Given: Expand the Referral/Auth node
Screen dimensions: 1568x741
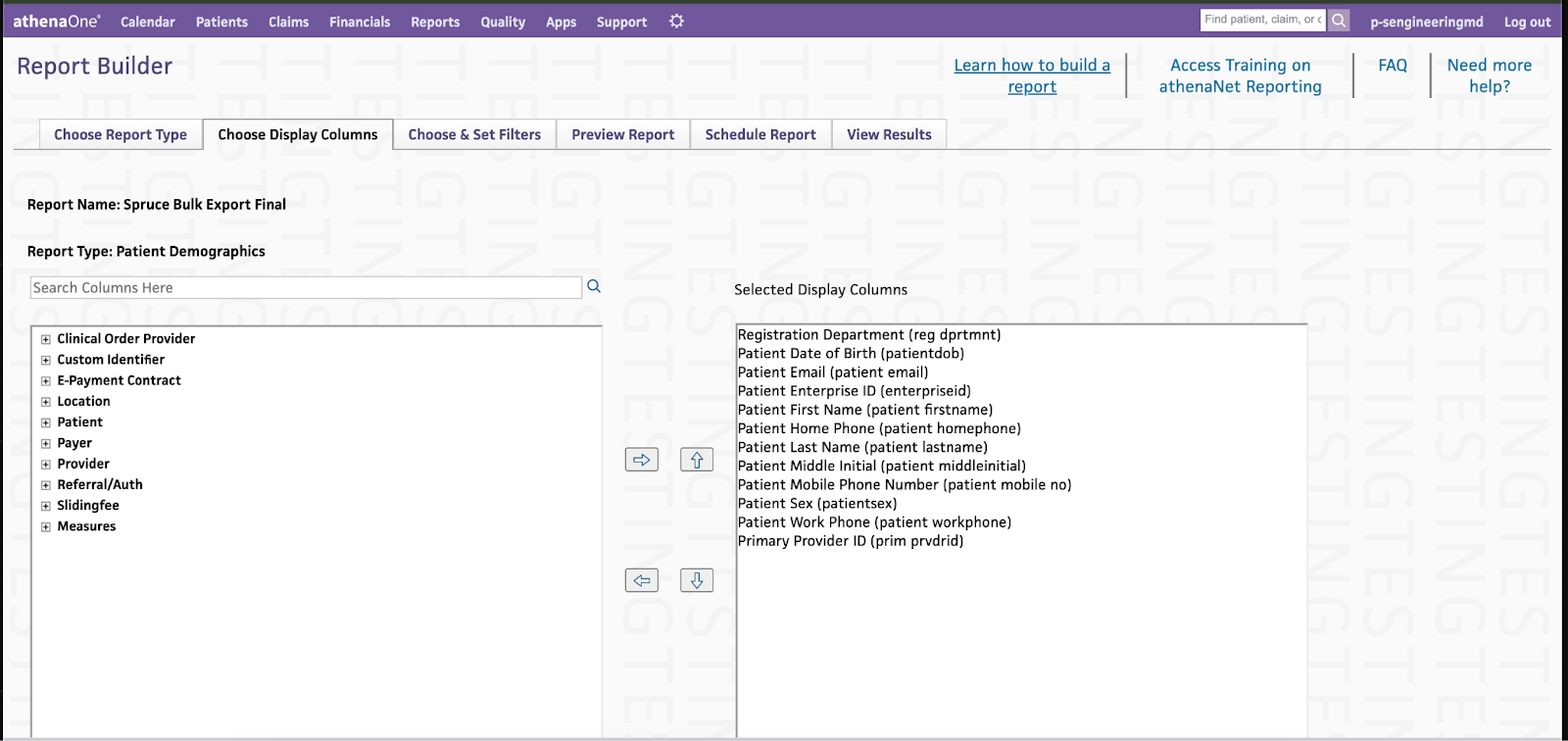Looking at the screenshot, I should point(45,485).
